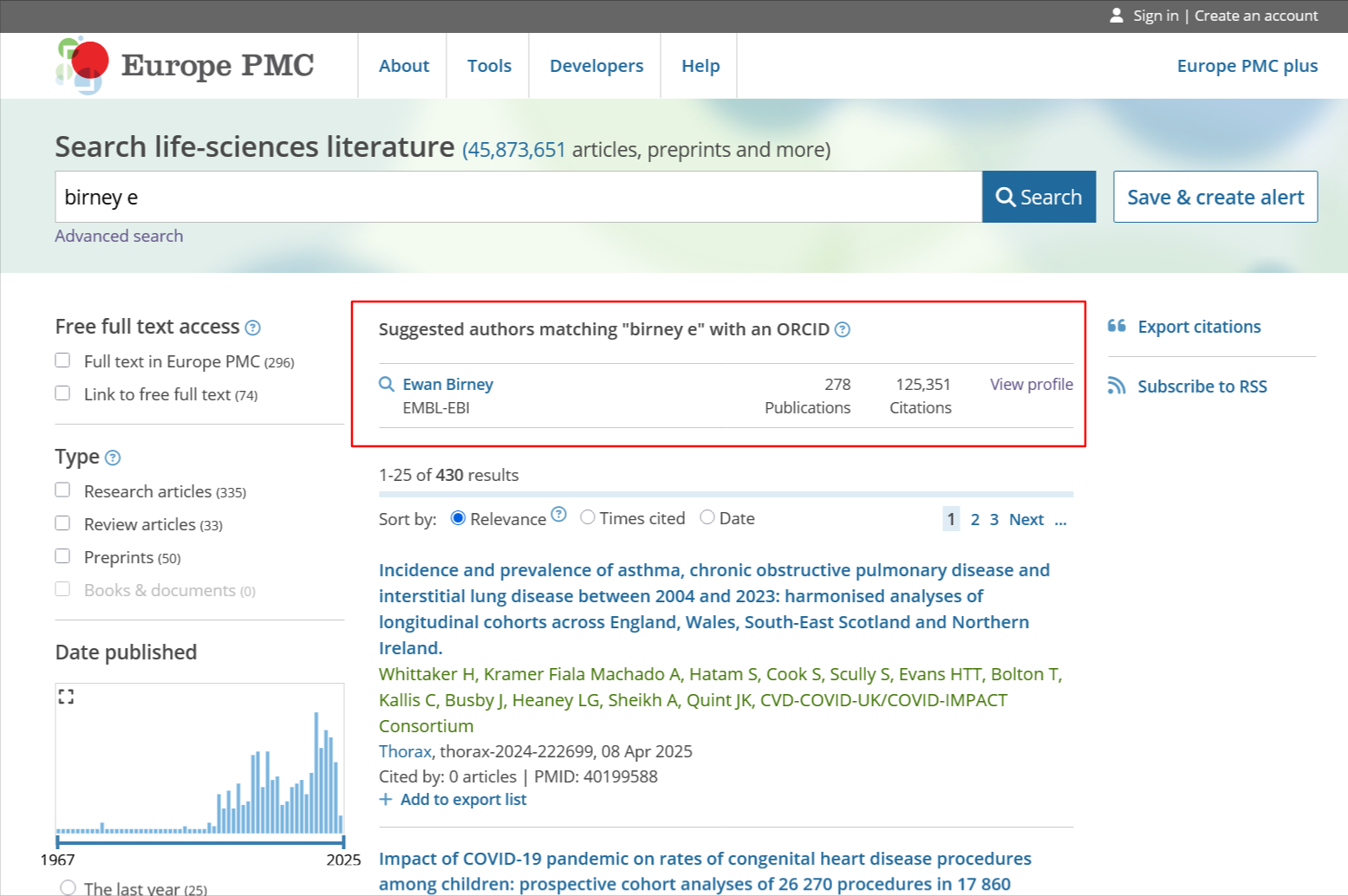Go to Europe PMC plus
The width and height of the screenshot is (1348, 896).
pos(1247,66)
